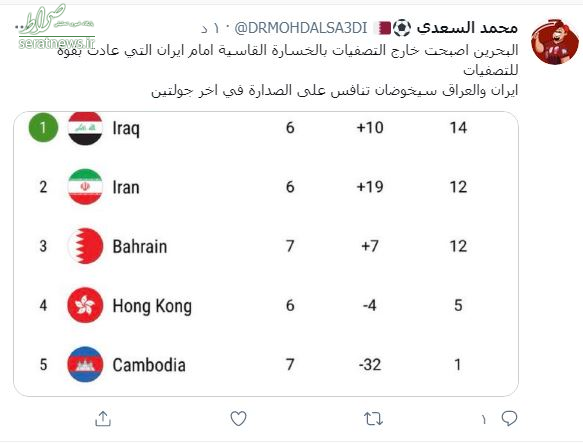Viewport: 583px width, 443px height.
Task: Click Iran's +19 goal difference
Action: coord(370,187)
